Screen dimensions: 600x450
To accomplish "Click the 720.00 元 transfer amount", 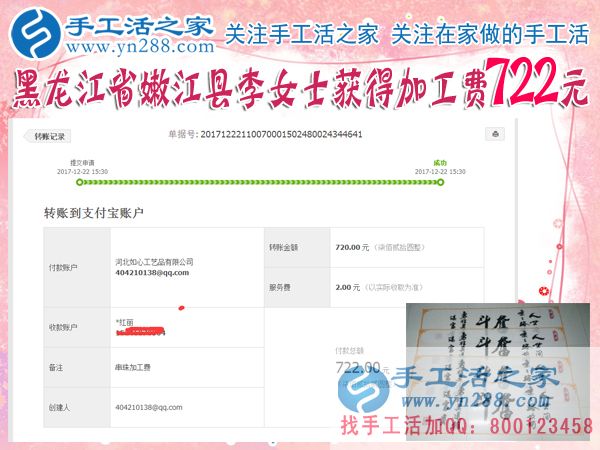I will [x=352, y=248].
